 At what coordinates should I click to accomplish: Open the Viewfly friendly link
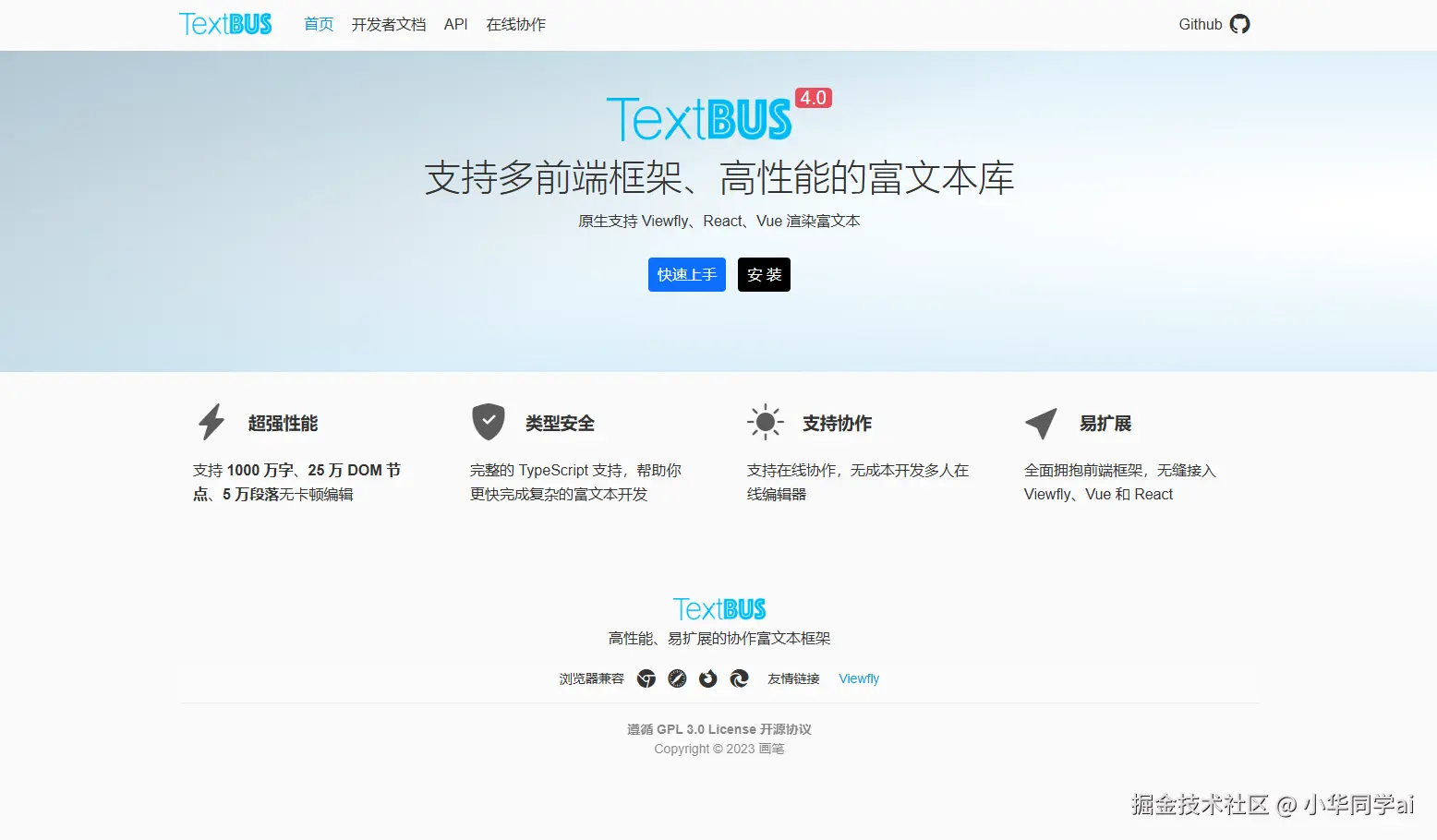point(859,678)
